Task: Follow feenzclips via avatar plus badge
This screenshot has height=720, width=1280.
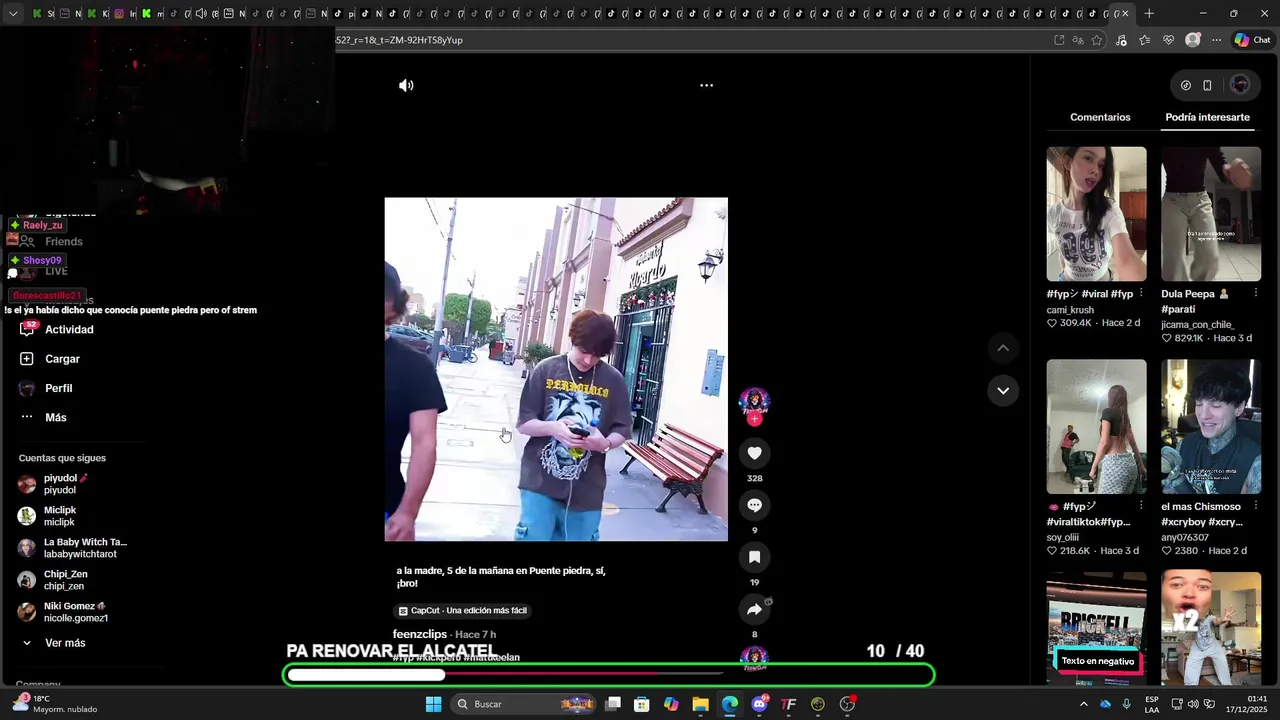Action: tap(754, 420)
